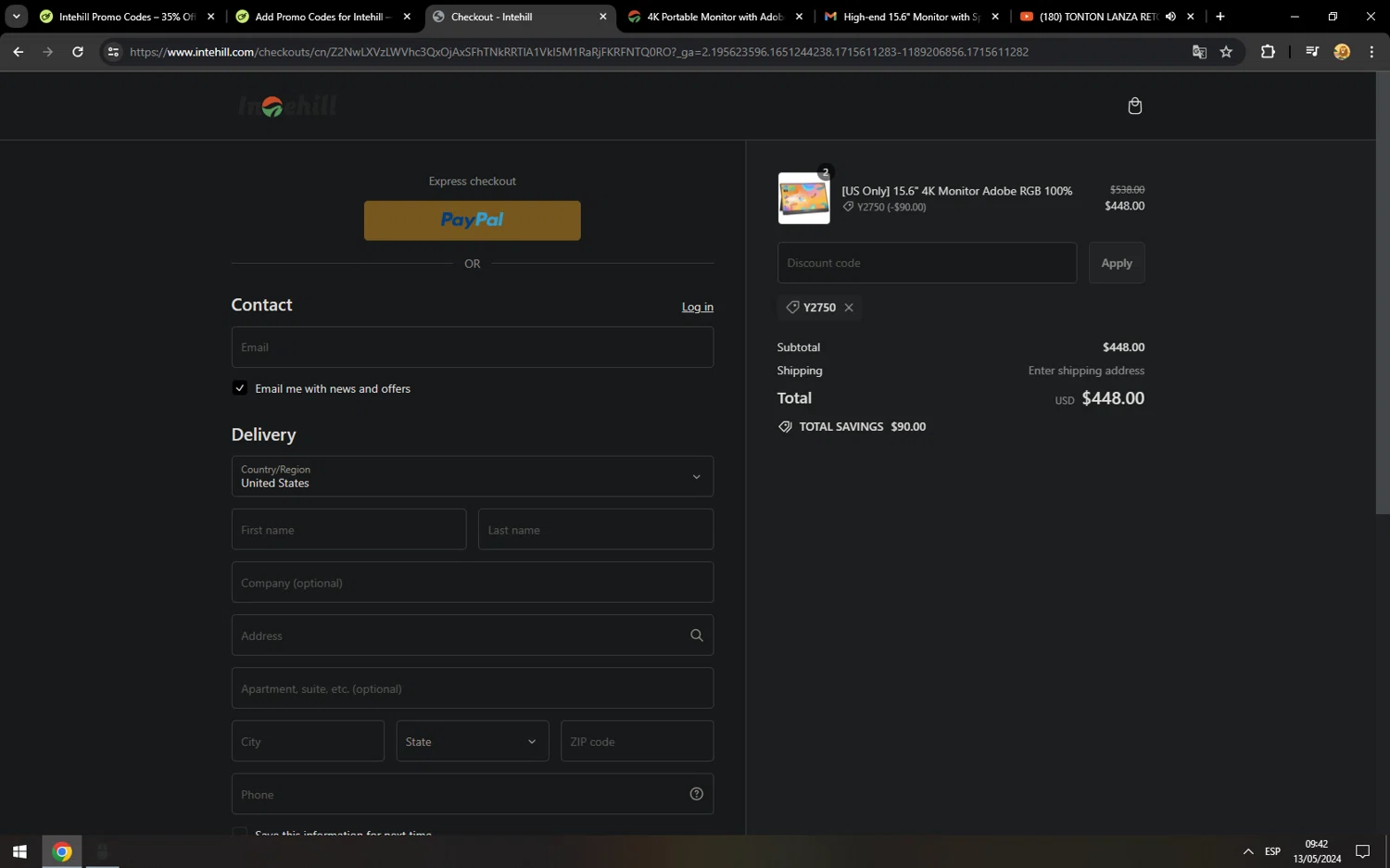Click the Google Translate icon in address bar
This screenshot has width=1390, height=868.
pos(1199,52)
